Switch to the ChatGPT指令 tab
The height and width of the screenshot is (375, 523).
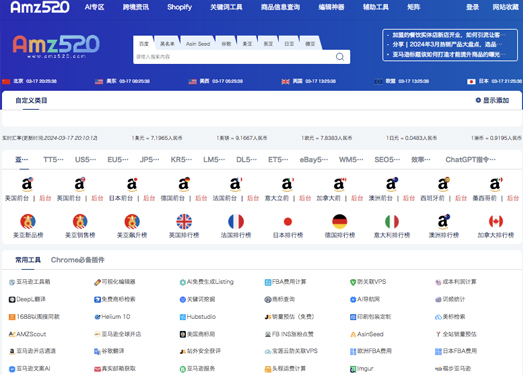[x=471, y=160]
